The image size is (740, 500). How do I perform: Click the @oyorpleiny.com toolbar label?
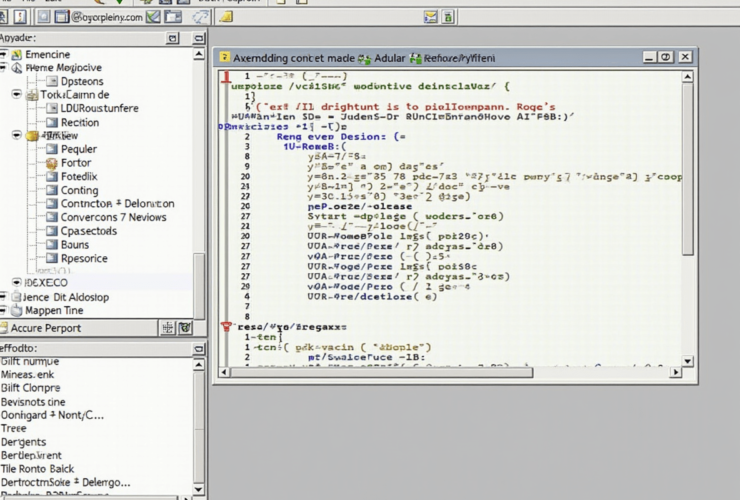click(107, 17)
